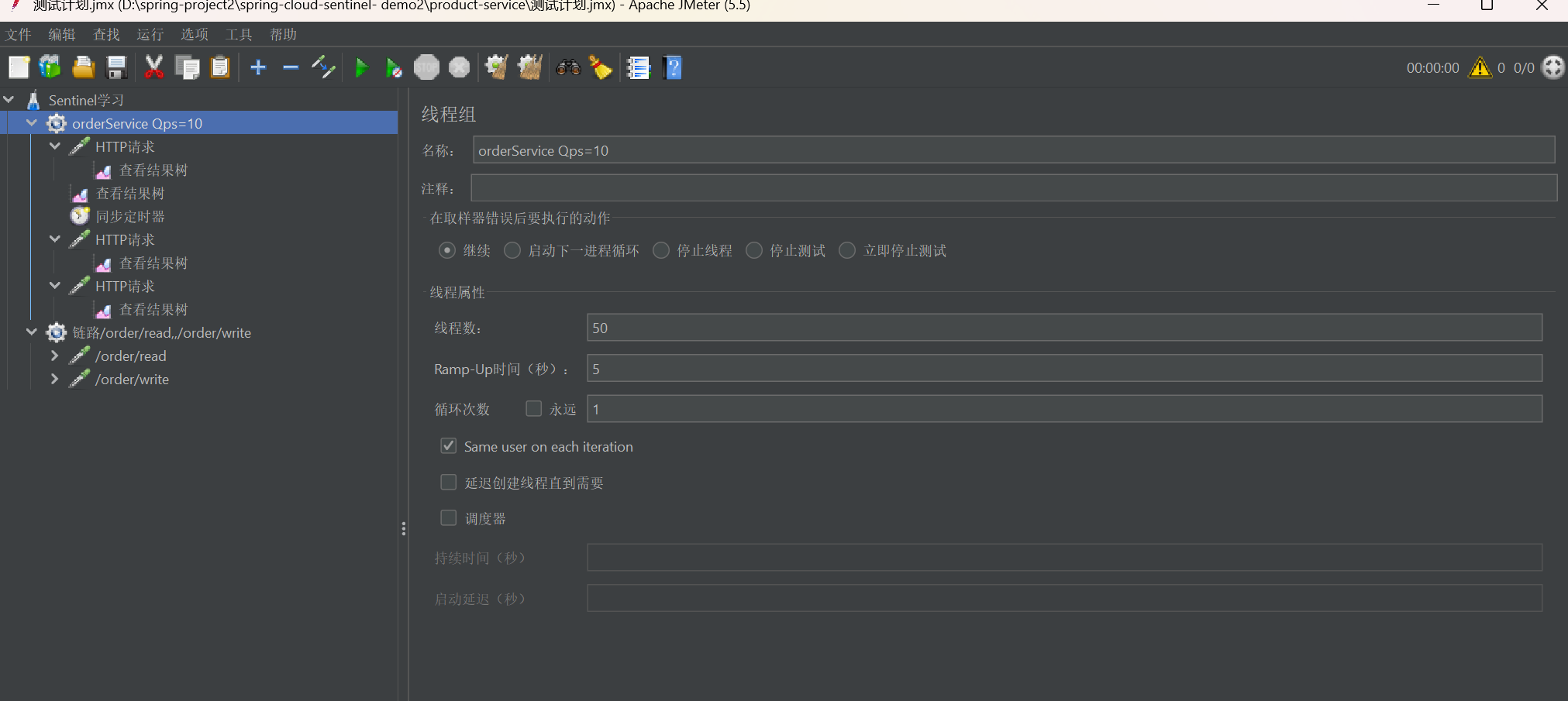Select 查看结果树 under first HTTP请求

click(153, 170)
